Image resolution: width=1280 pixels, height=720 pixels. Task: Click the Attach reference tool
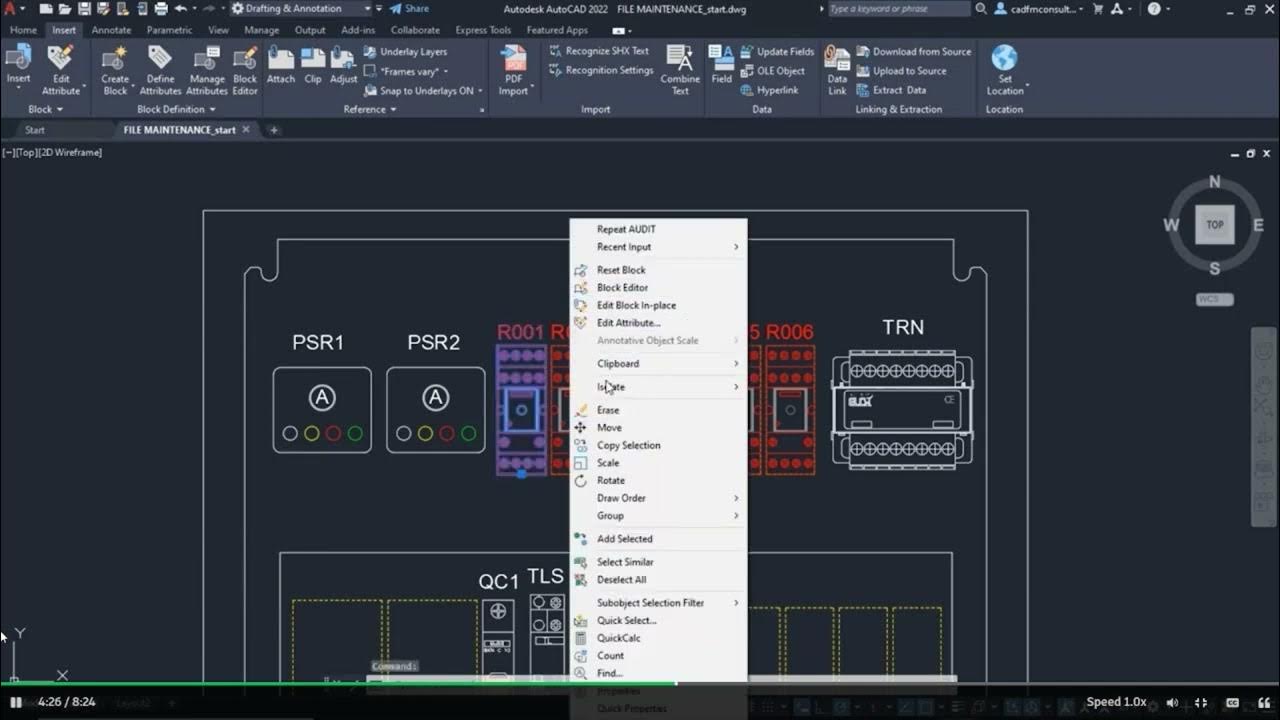point(281,66)
